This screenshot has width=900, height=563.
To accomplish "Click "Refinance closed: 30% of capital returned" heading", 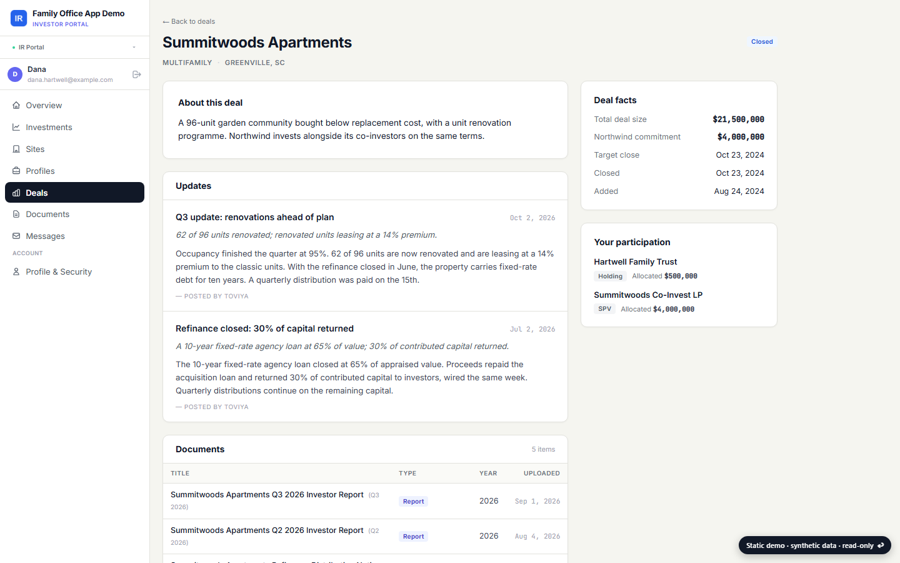I will click(x=265, y=328).
